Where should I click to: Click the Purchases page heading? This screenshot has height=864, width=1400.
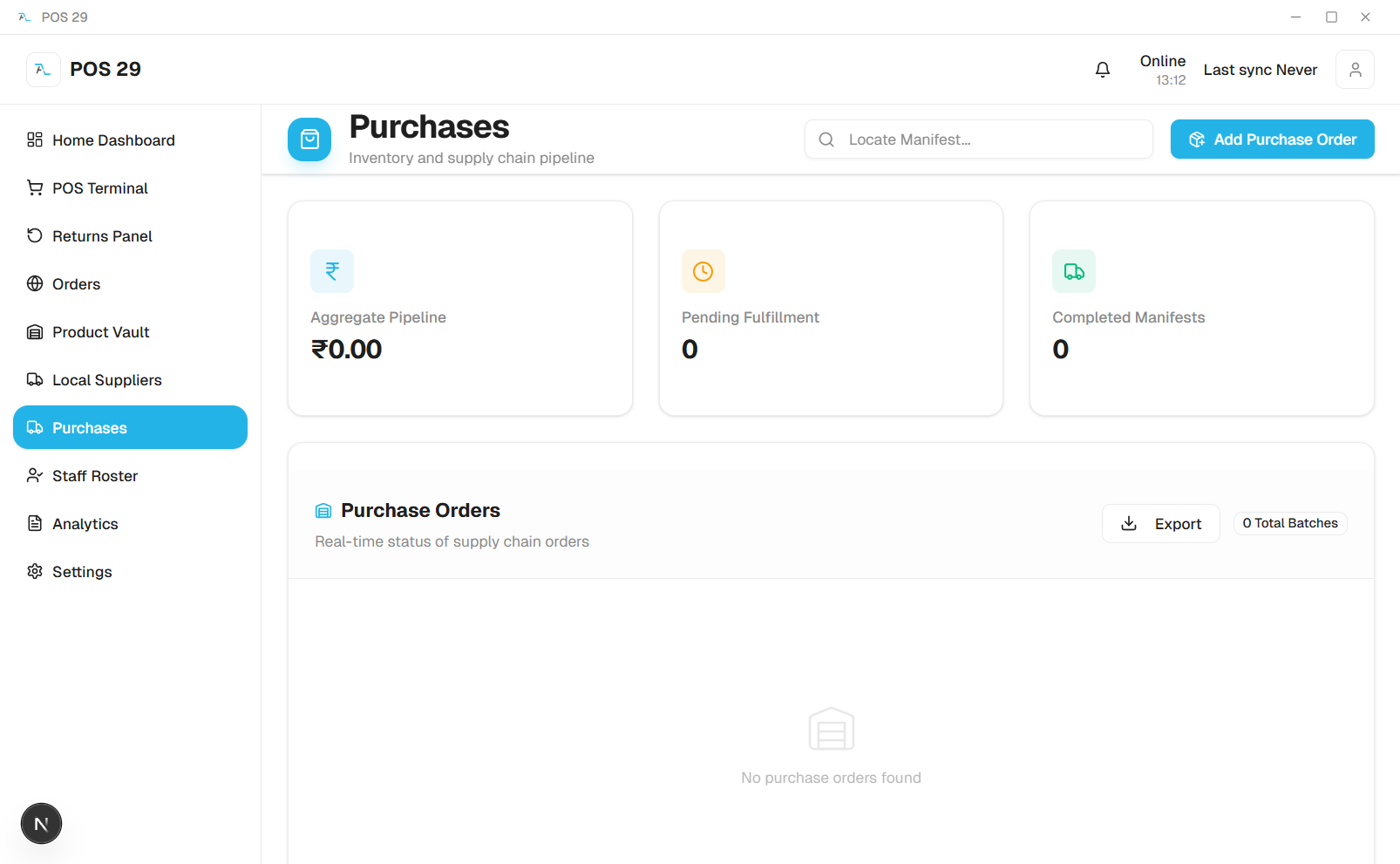(x=429, y=127)
